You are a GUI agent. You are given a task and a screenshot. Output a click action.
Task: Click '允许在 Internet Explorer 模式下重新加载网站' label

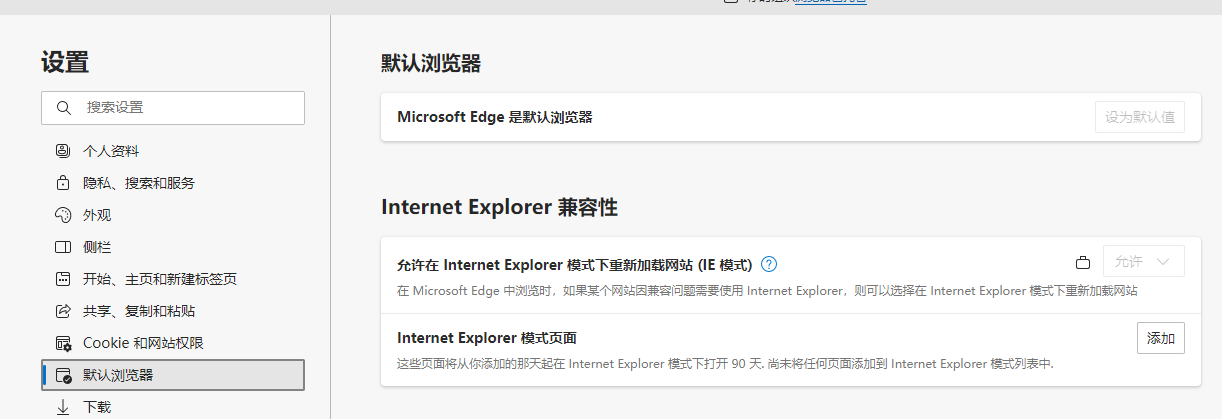[x=574, y=265]
